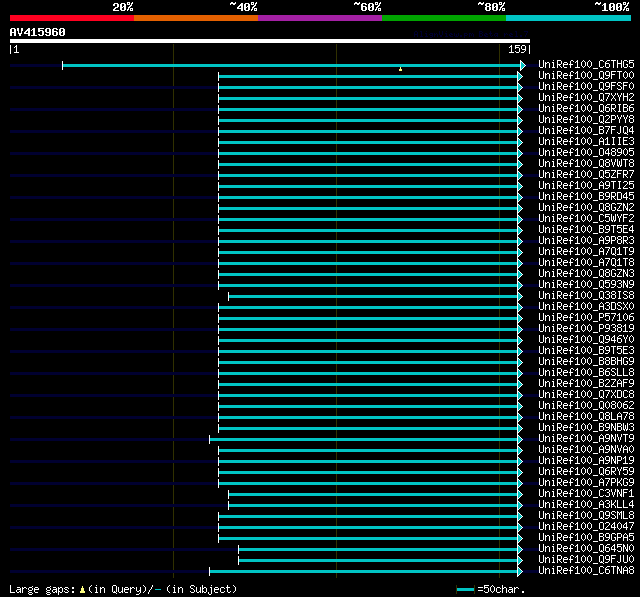Click the UniRef100_Q7XYH2 label
This screenshot has height=597, width=640.
click(x=586, y=98)
